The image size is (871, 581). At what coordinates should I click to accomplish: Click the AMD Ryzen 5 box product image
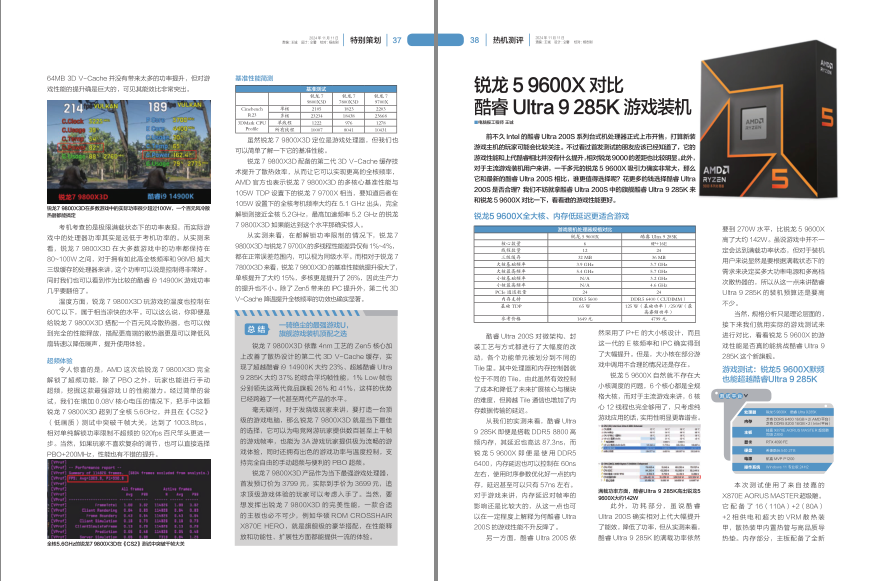[769, 120]
